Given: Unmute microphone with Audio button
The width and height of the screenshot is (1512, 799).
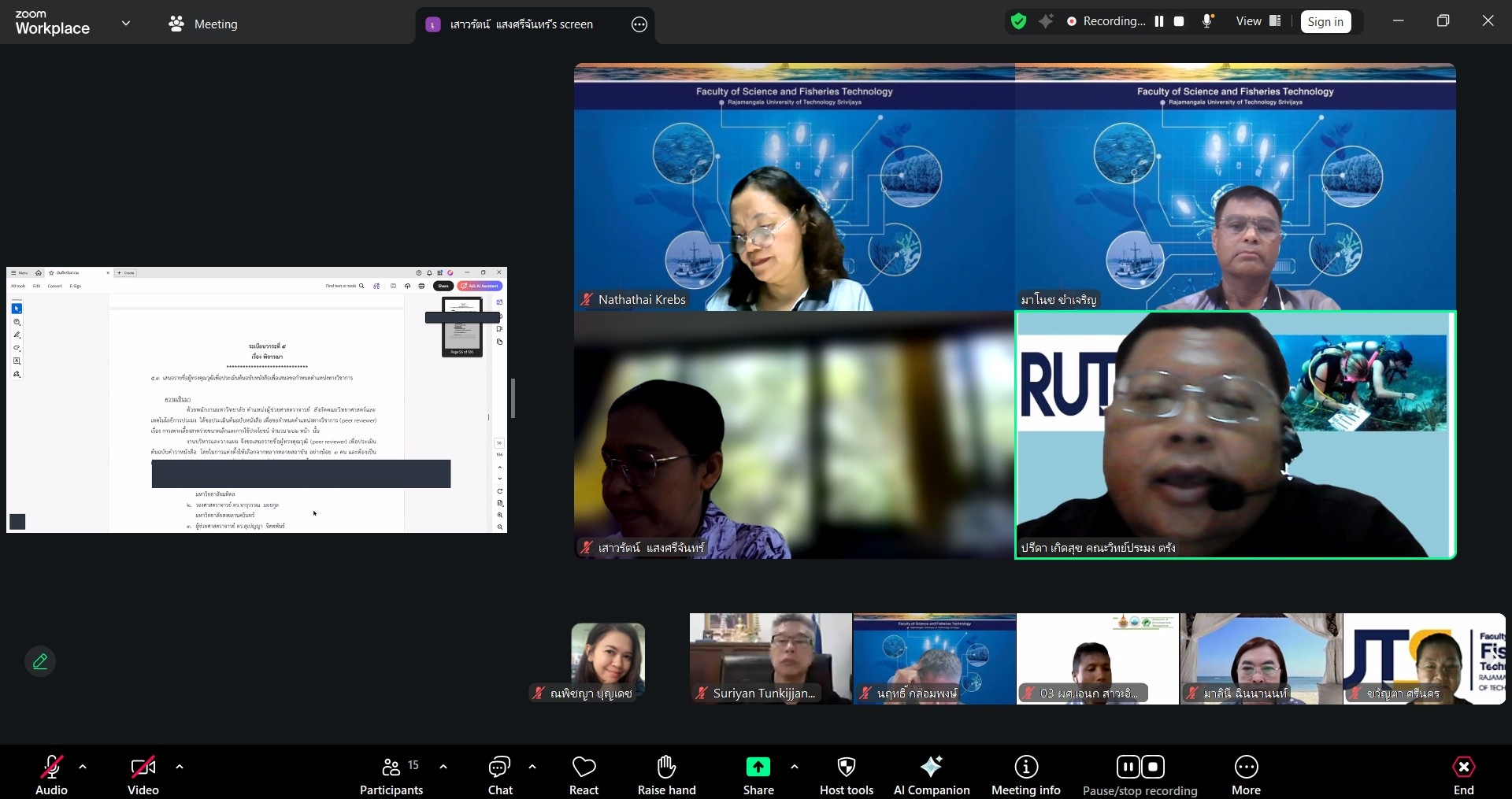Looking at the screenshot, I should tap(51, 775).
